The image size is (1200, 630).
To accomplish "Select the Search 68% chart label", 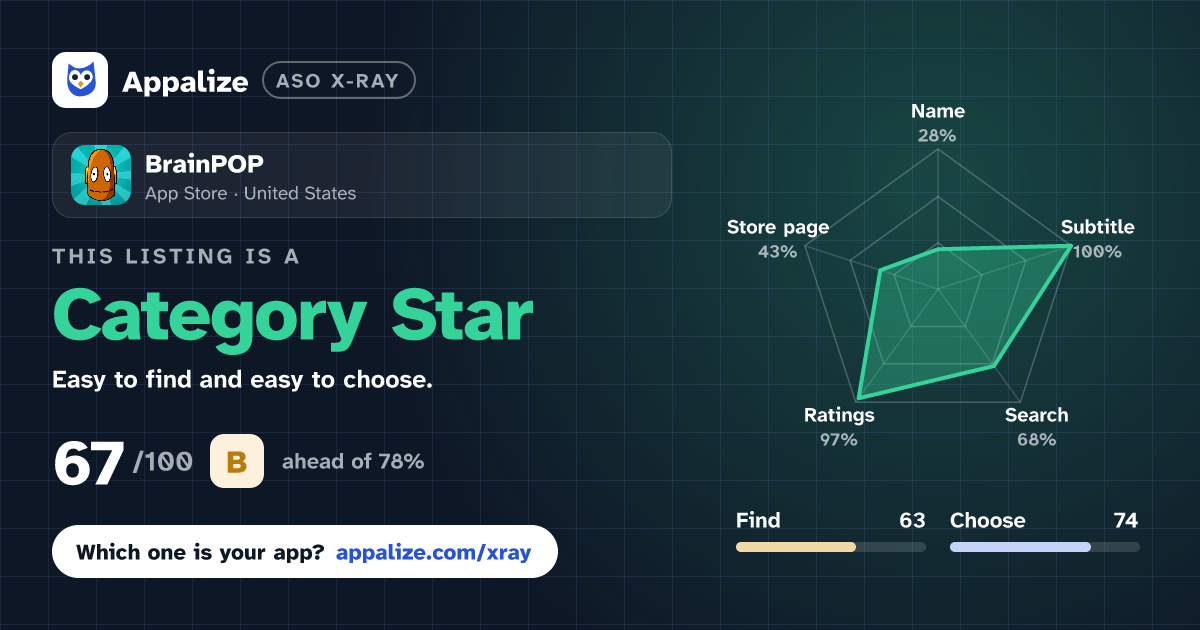I will [1036, 427].
